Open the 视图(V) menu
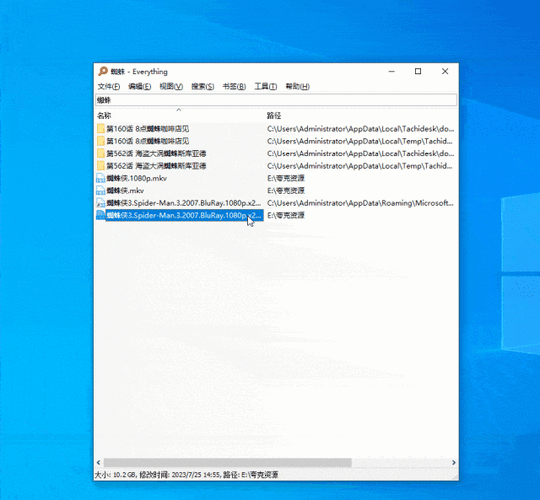This screenshot has width=540, height=500. pos(171,86)
